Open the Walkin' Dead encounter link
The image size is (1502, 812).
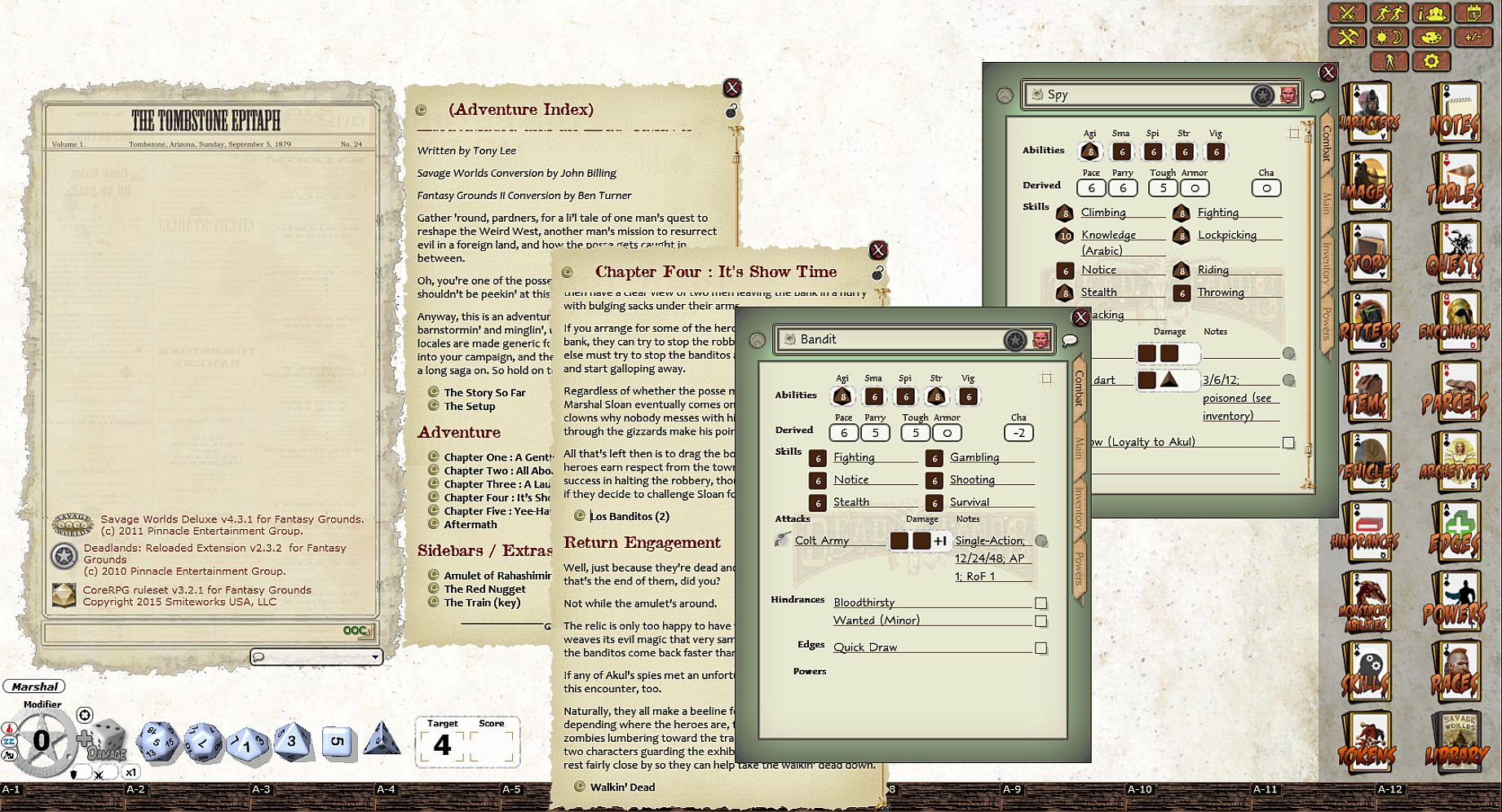click(x=622, y=787)
